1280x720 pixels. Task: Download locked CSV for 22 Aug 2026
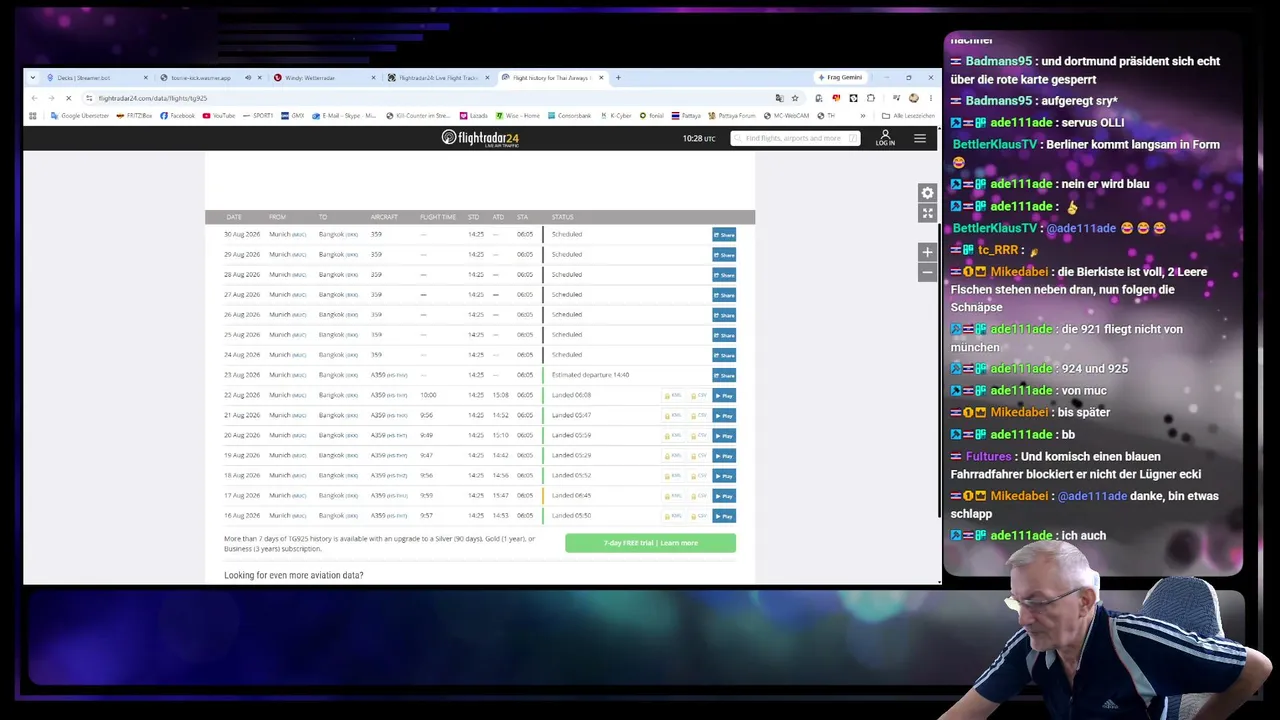[698, 395]
